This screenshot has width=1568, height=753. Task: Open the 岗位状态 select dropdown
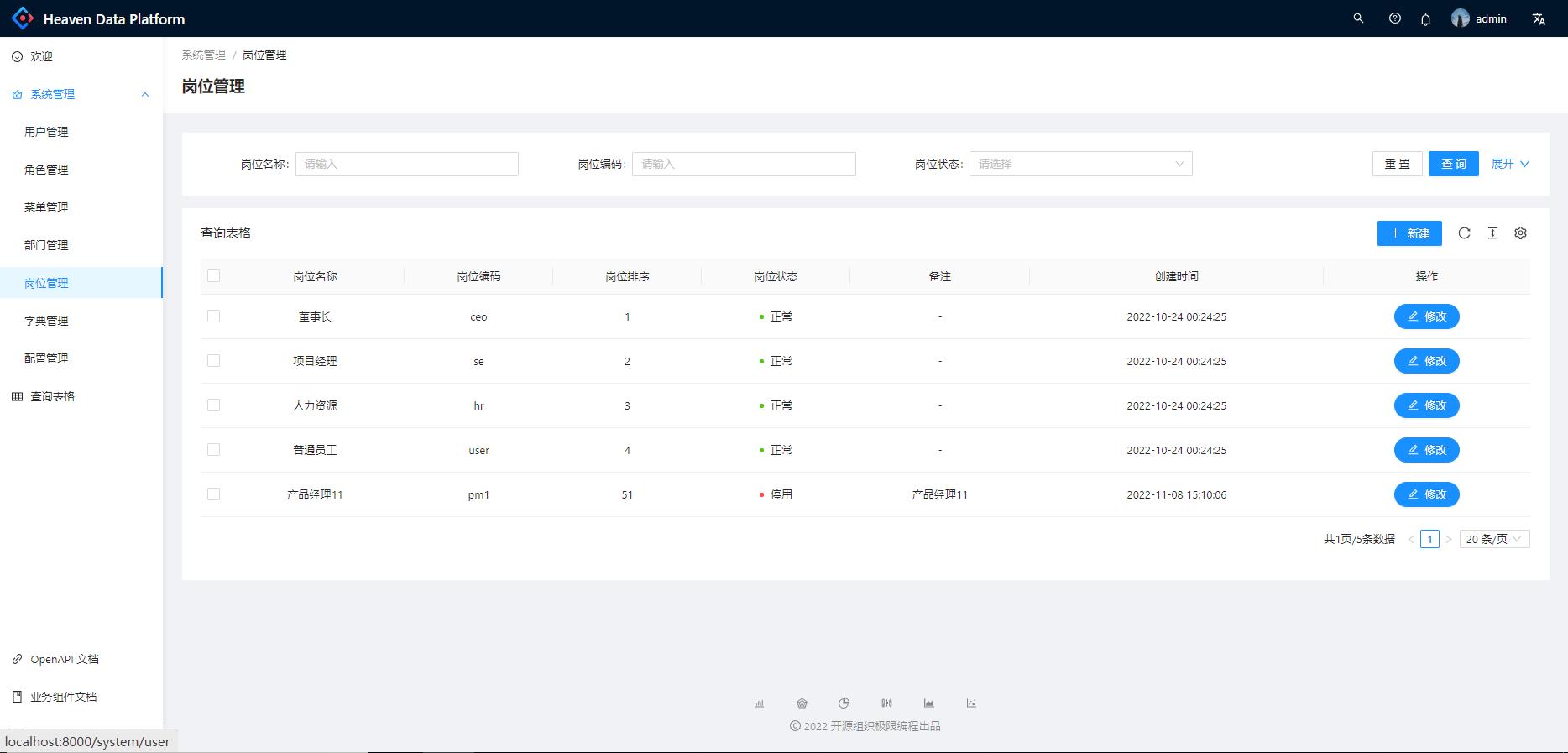(x=1081, y=164)
